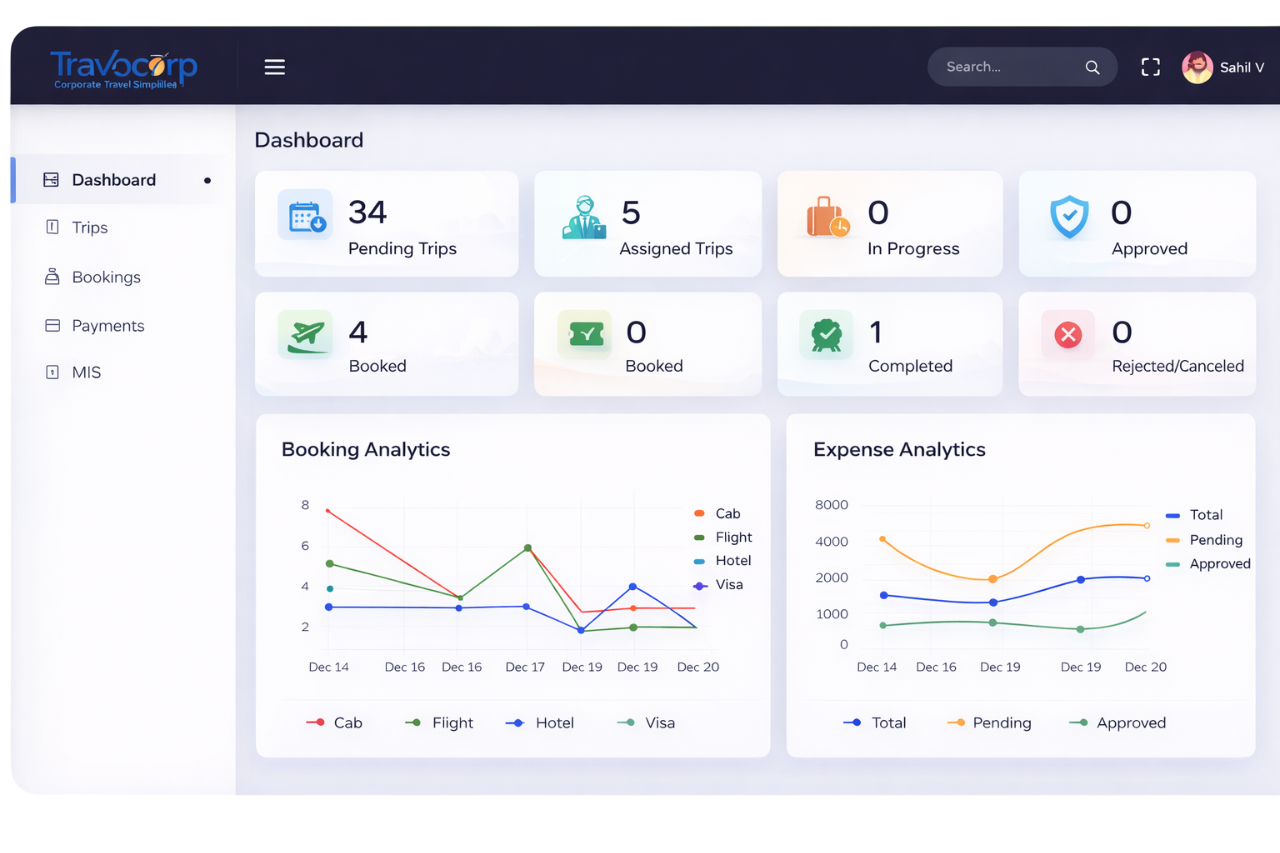Click the Pending Trips summary card

click(386, 223)
